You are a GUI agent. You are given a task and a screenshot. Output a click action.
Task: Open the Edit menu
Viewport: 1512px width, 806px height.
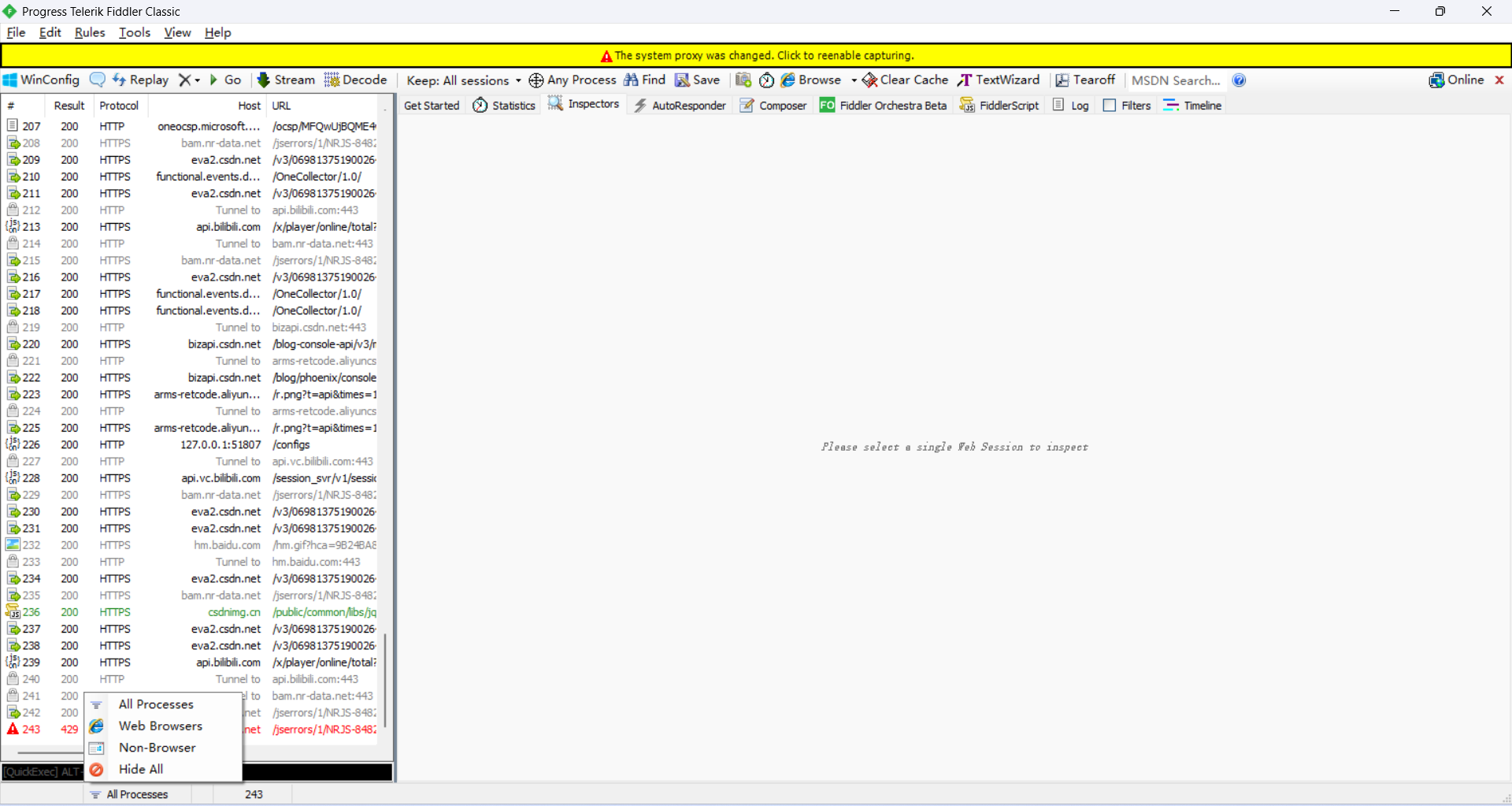[50, 32]
